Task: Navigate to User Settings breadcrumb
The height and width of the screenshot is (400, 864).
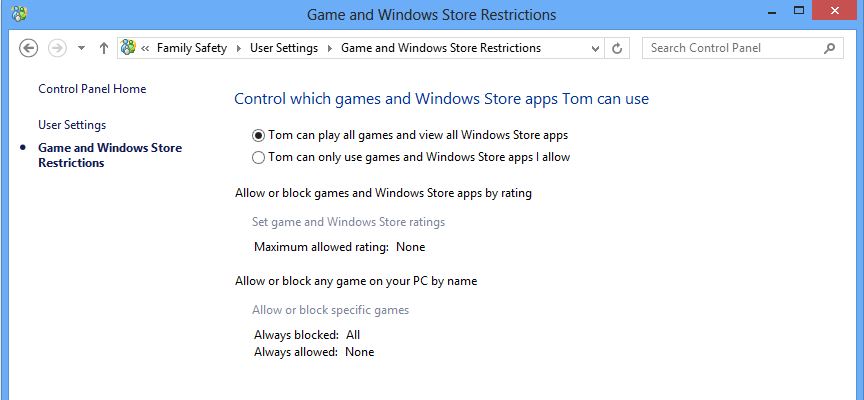Action: point(284,48)
